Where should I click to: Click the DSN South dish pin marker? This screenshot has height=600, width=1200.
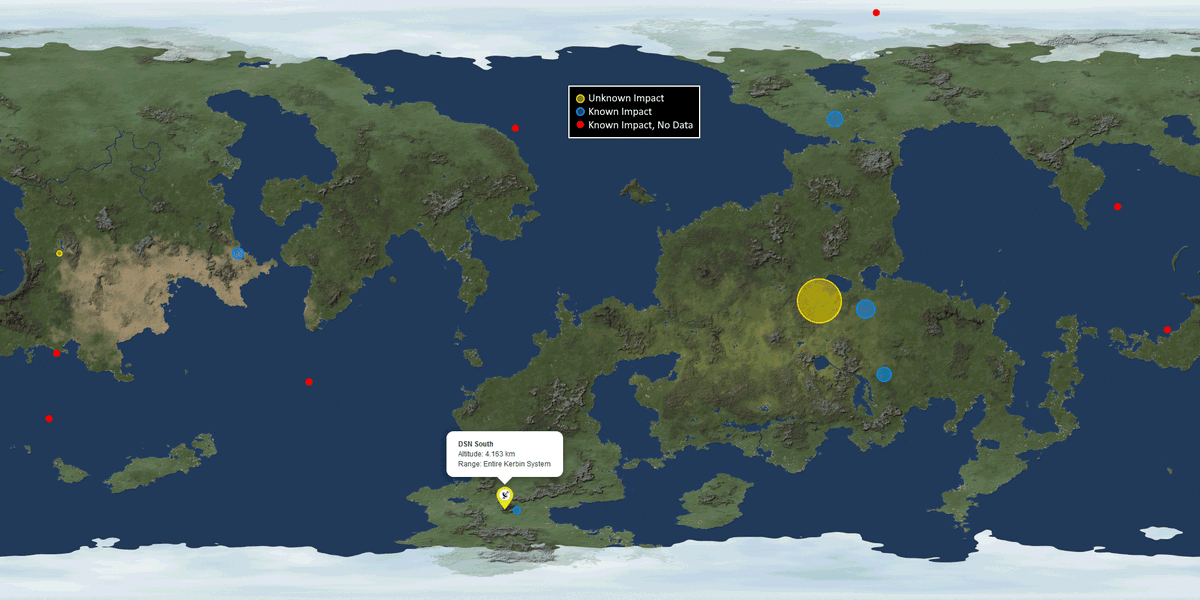pos(505,497)
